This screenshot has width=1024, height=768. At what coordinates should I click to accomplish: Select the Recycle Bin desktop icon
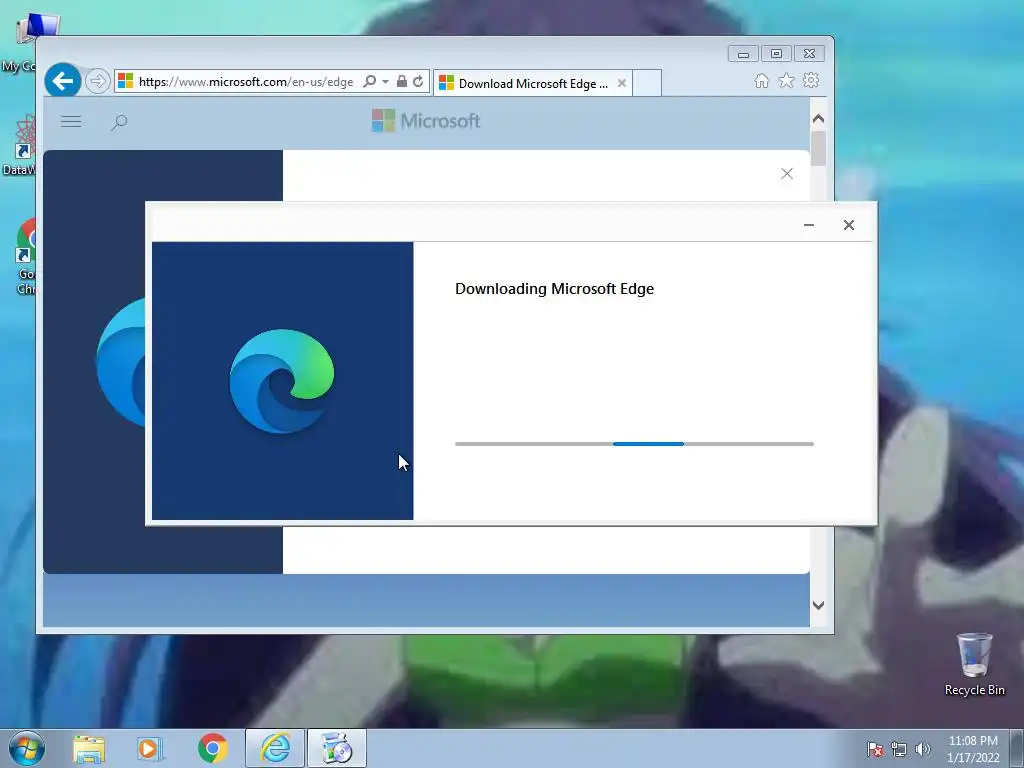tap(974, 664)
